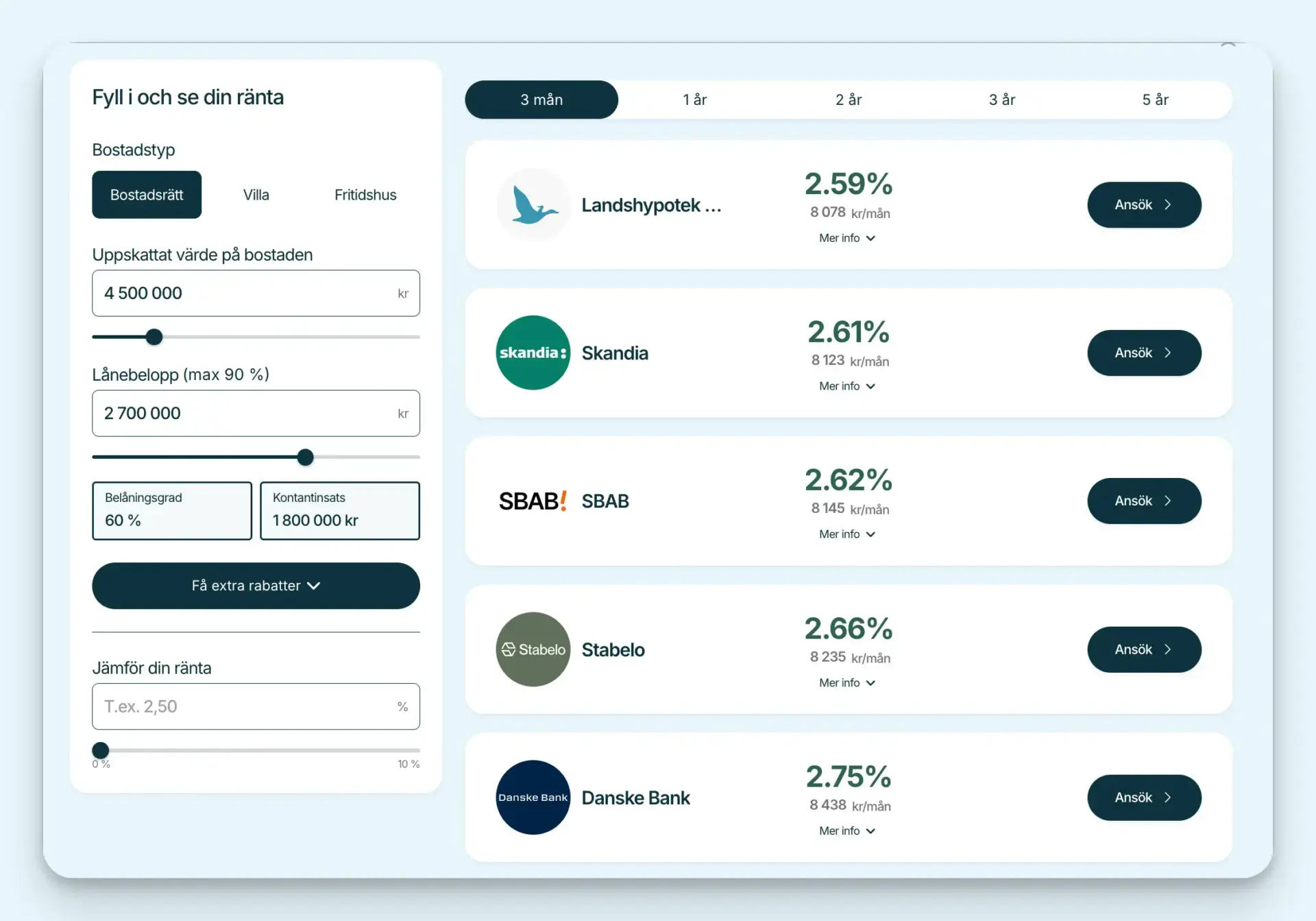Screen dimensions: 1316x921
Task: Click the 2.62% interest rate
Action: pos(849,480)
